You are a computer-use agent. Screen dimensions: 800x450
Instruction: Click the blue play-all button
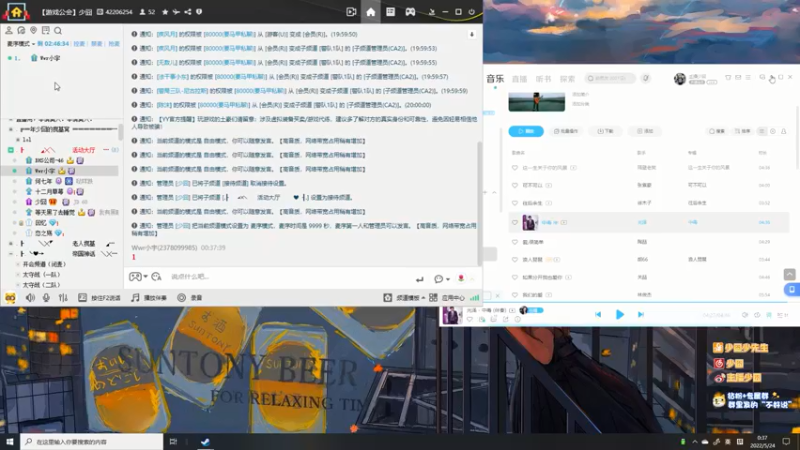[x=526, y=131]
